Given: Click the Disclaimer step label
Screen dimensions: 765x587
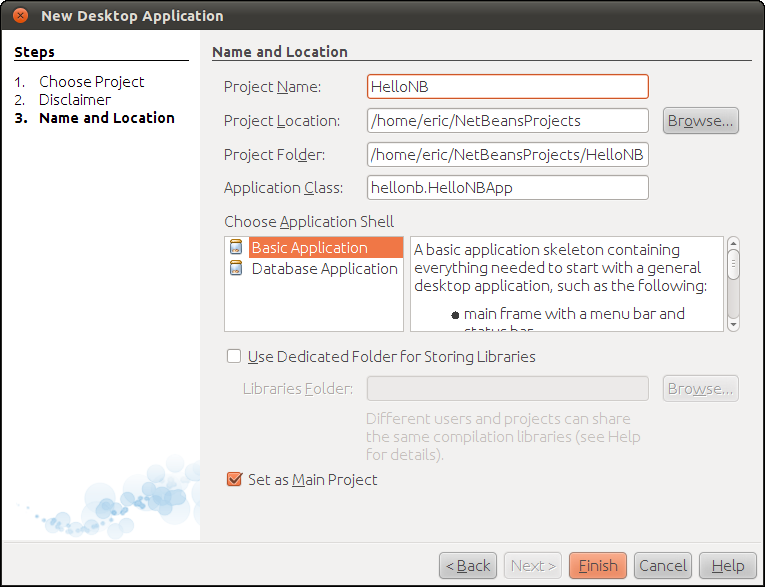Looking at the screenshot, I should pyautogui.click(x=75, y=100).
